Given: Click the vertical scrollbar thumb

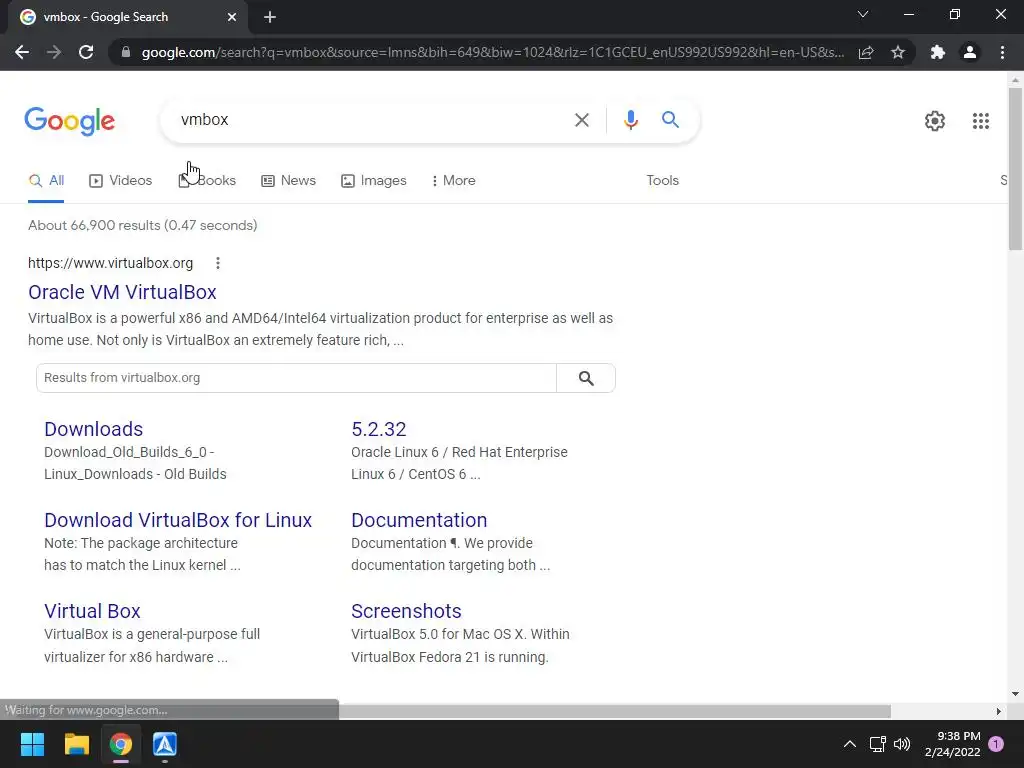Looking at the screenshot, I should pos(1015,168).
